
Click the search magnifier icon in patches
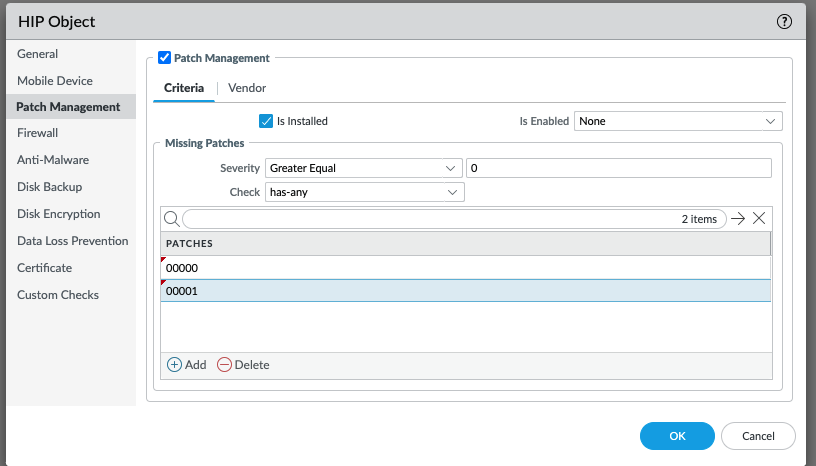click(x=172, y=219)
